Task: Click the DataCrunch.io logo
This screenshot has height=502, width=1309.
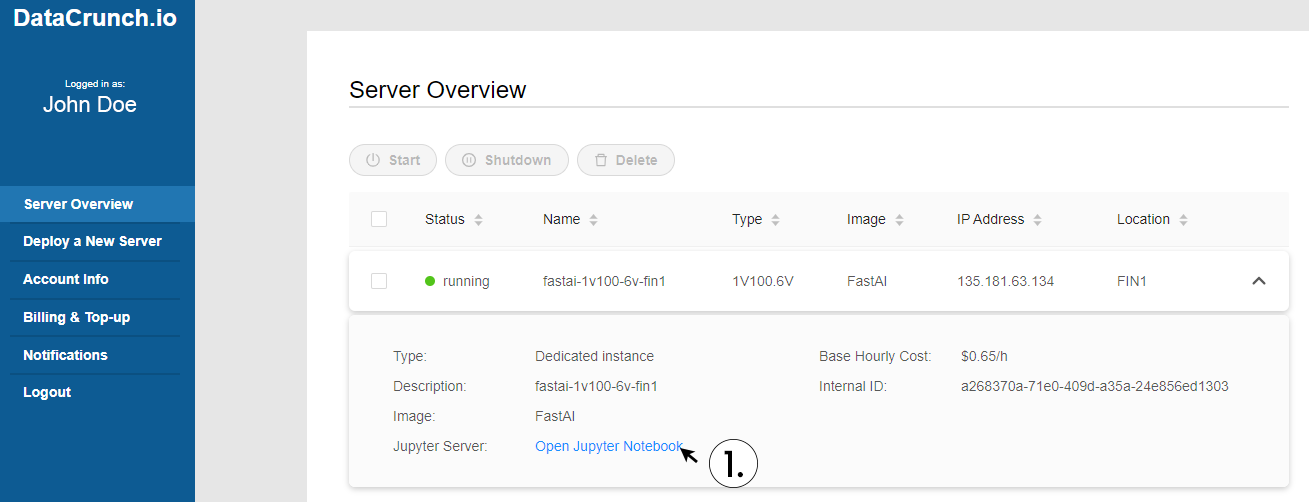Action: [x=95, y=18]
